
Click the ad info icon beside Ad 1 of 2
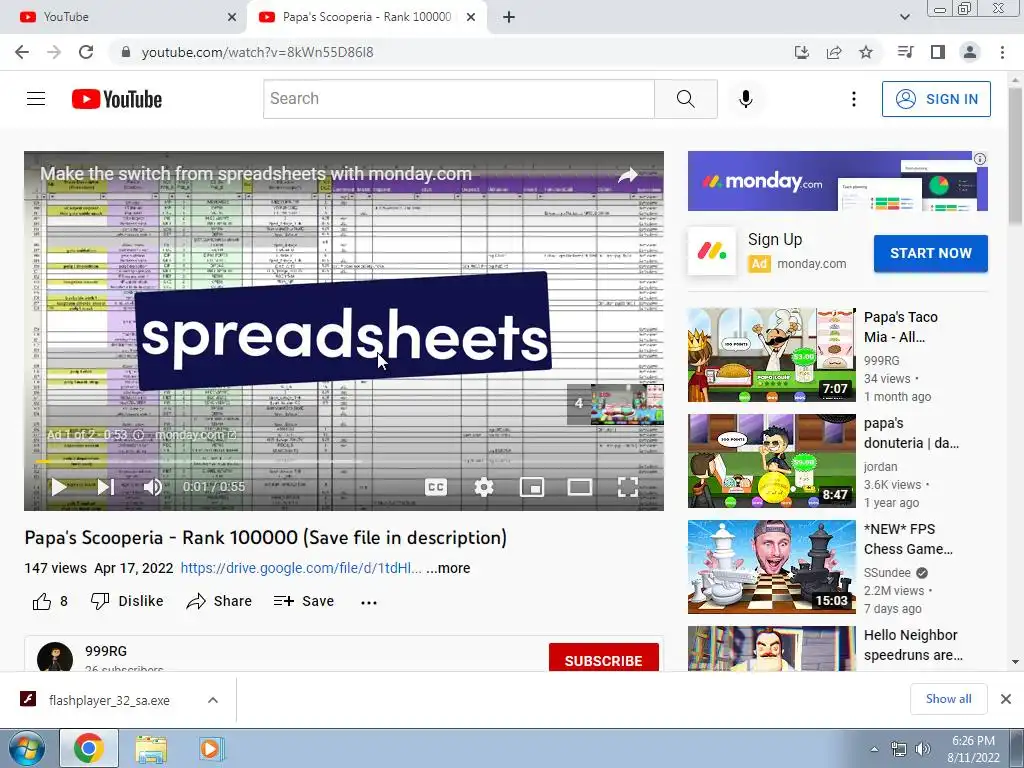click(138, 435)
